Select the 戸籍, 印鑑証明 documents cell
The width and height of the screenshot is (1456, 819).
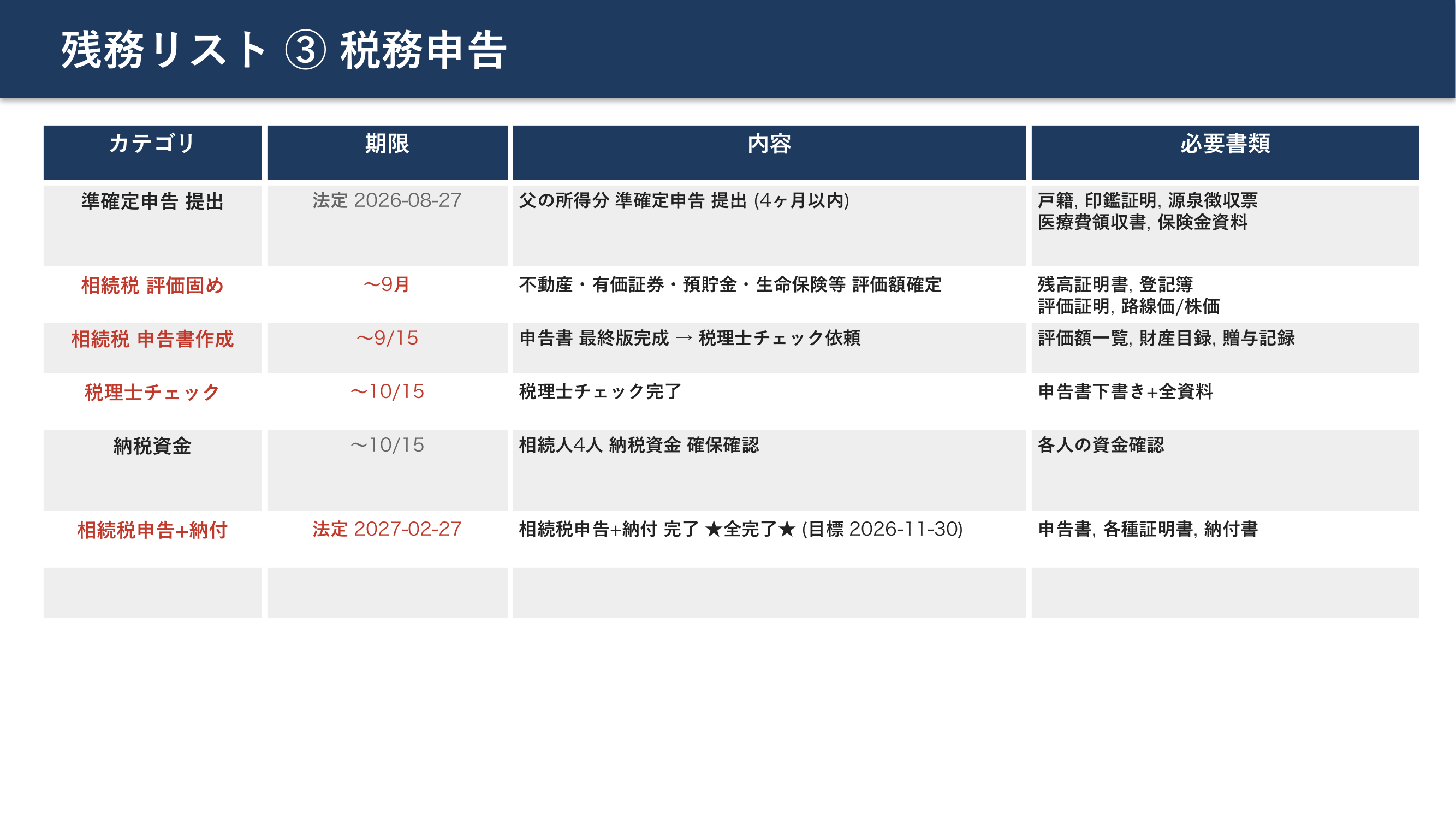pyautogui.click(x=1148, y=211)
